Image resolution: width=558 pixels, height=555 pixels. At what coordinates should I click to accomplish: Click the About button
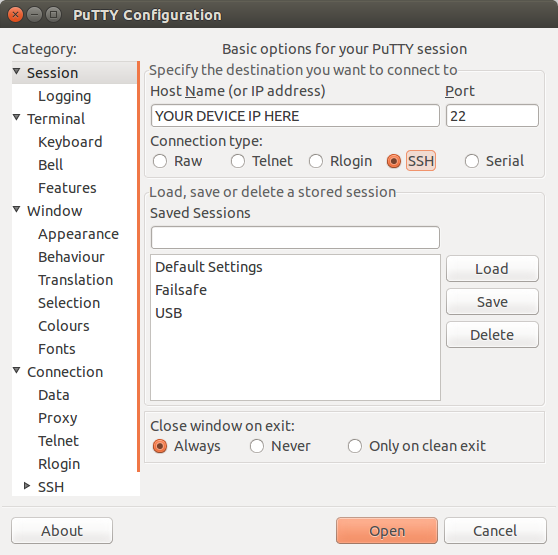pos(62,531)
